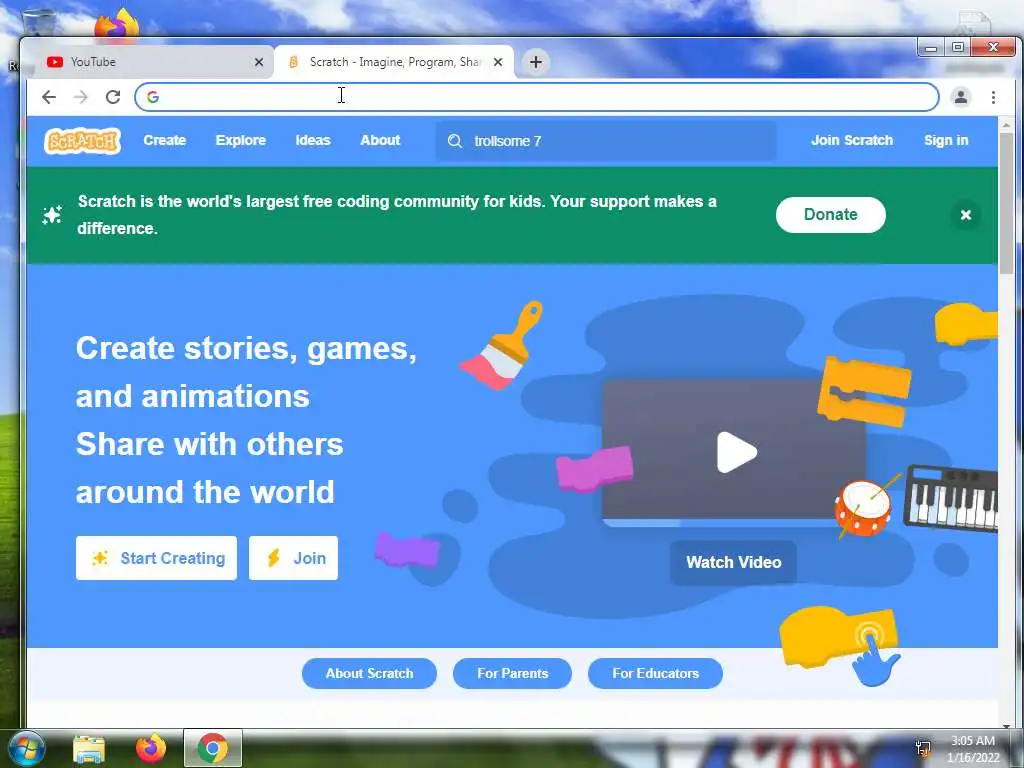The image size is (1024, 768).
Task: Open the About page
Action: pos(380,140)
